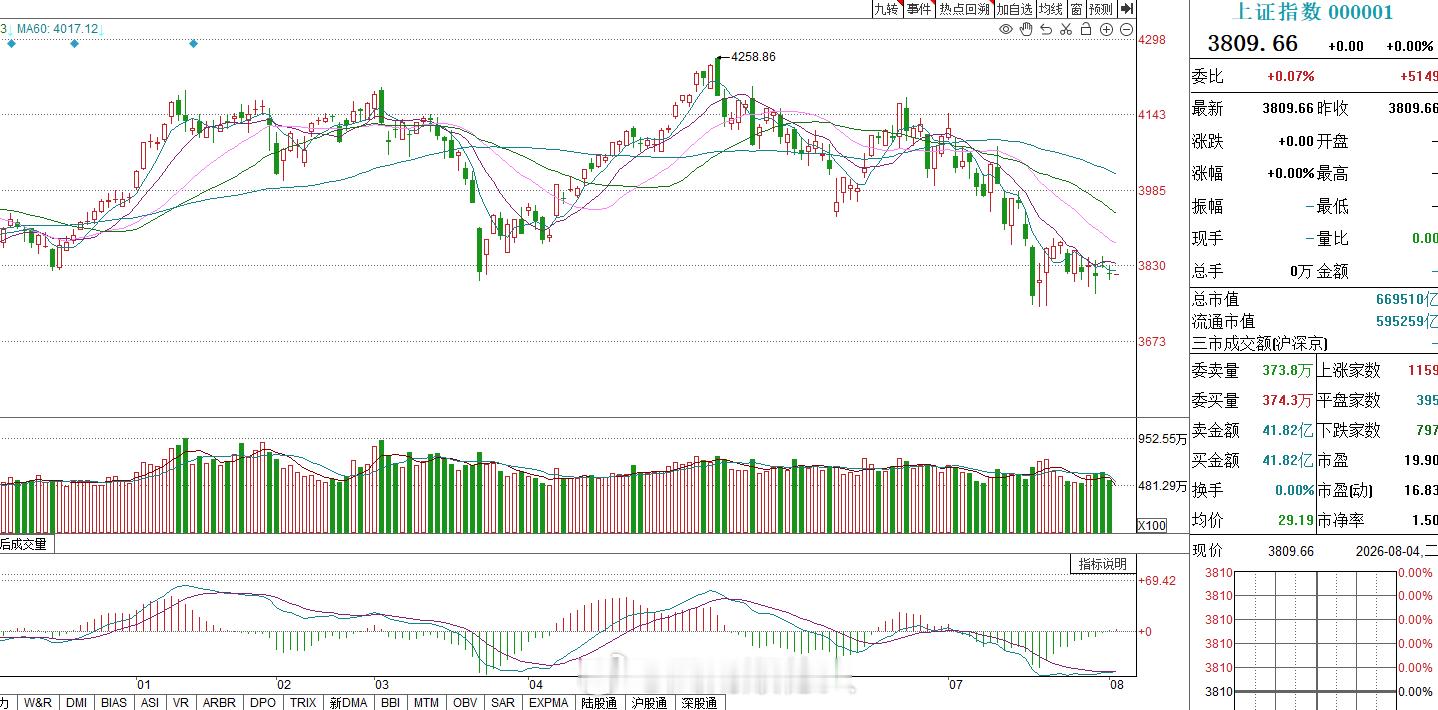Click the 市盈(动) 16.83 value
This screenshot has height=710, width=1438.
[x=1420, y=490]
